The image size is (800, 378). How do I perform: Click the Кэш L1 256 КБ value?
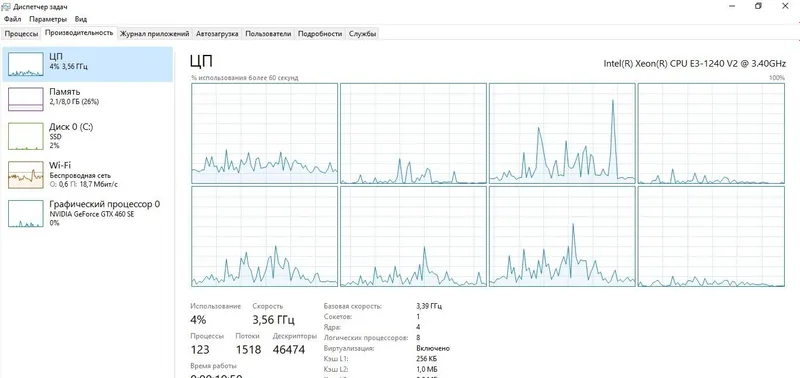tap(427, 359)
